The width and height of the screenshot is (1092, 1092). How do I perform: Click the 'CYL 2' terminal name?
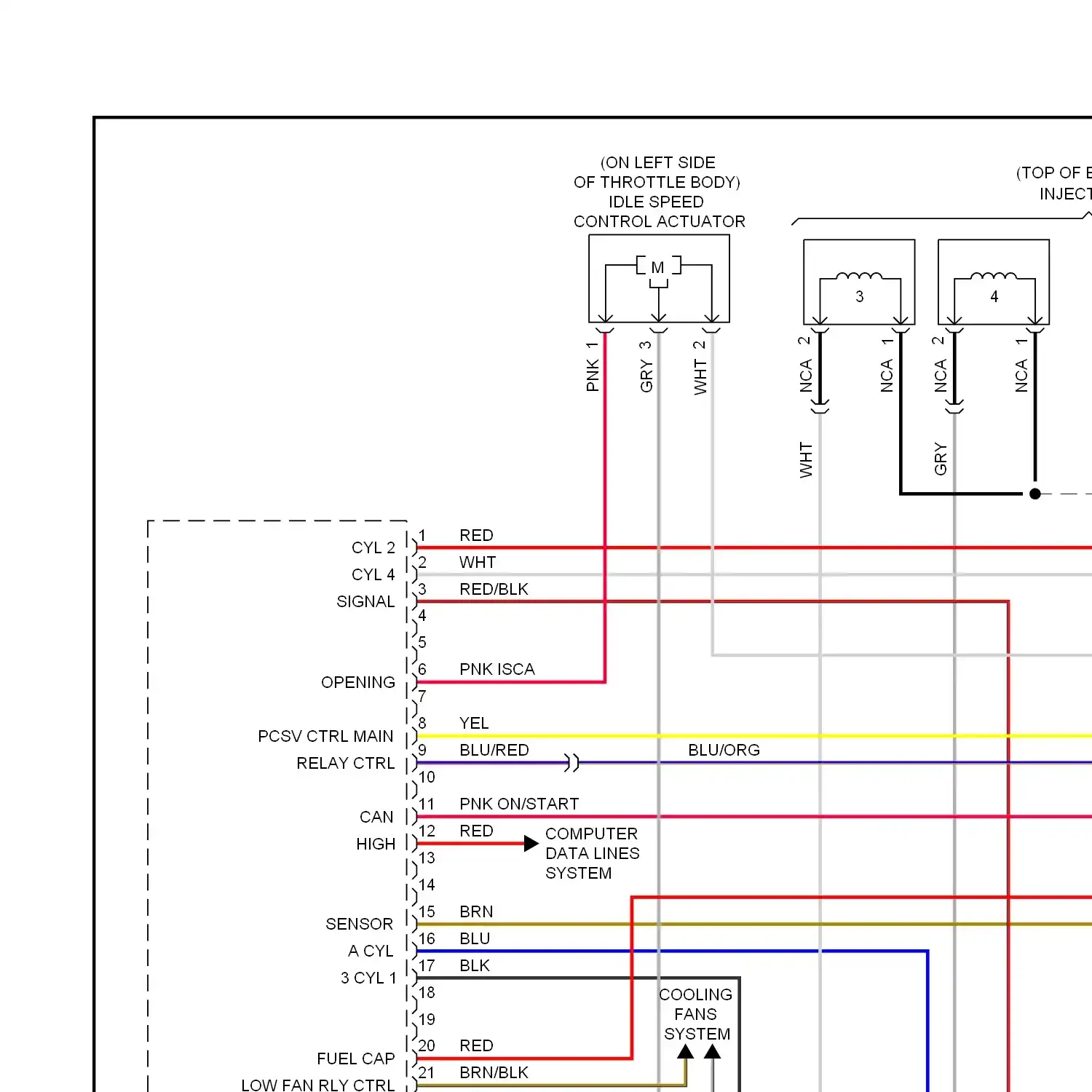point(373,547)
